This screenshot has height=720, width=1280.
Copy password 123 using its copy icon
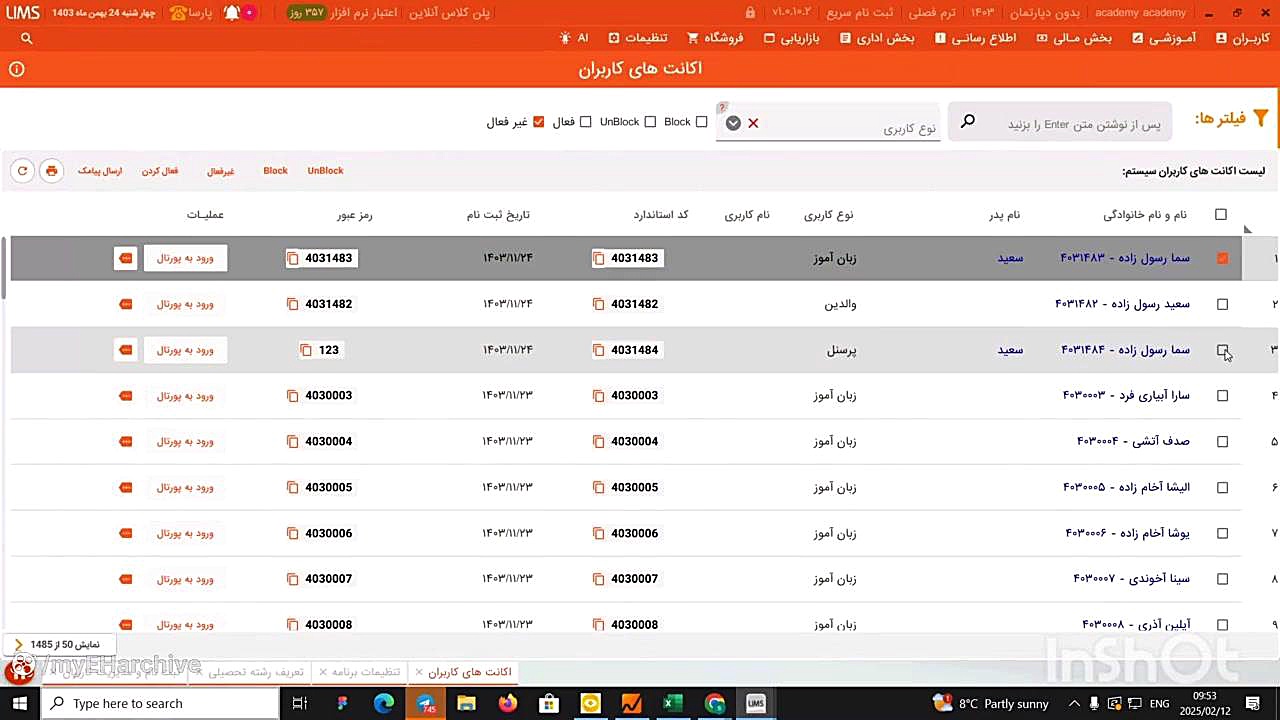point(306,350)
